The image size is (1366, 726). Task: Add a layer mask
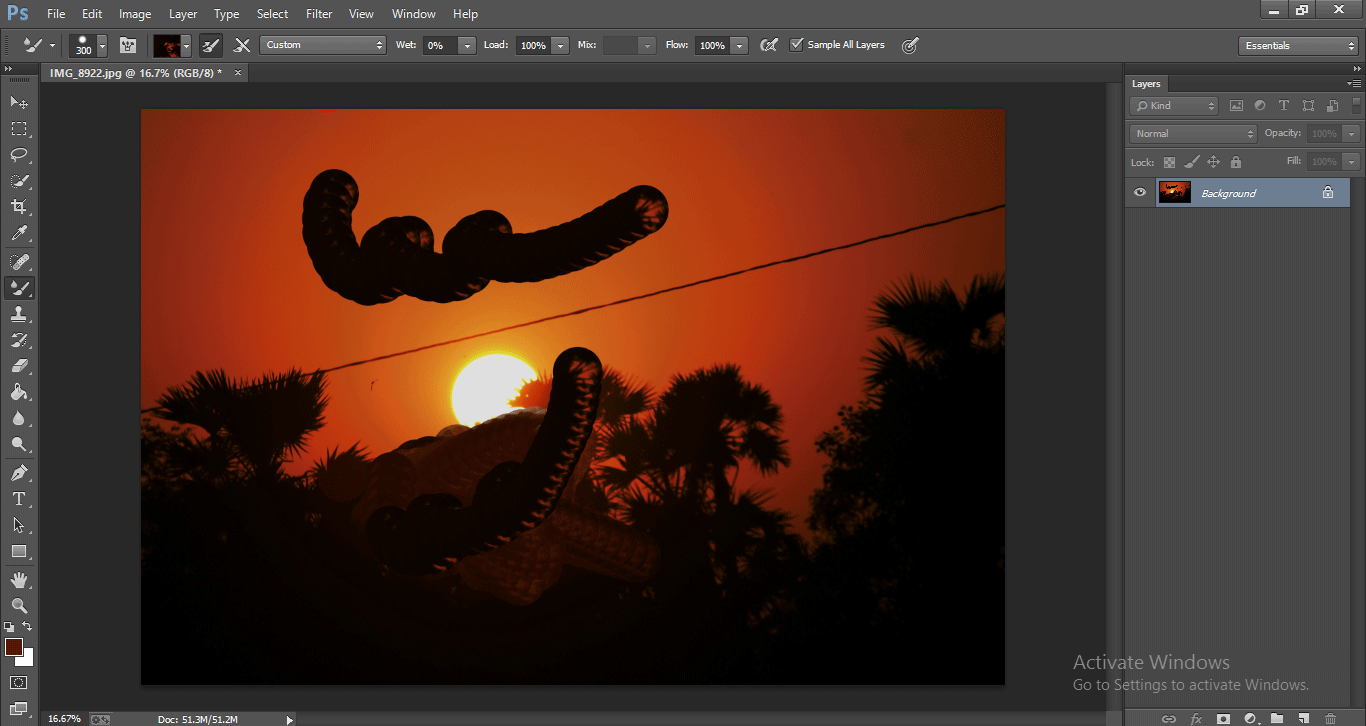(1223, 718)
